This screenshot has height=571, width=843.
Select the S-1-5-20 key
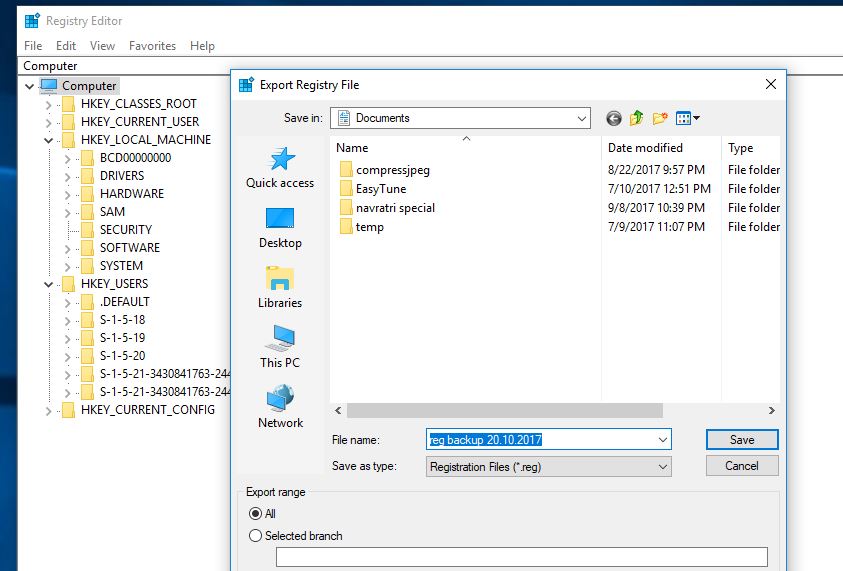[123, 356]
